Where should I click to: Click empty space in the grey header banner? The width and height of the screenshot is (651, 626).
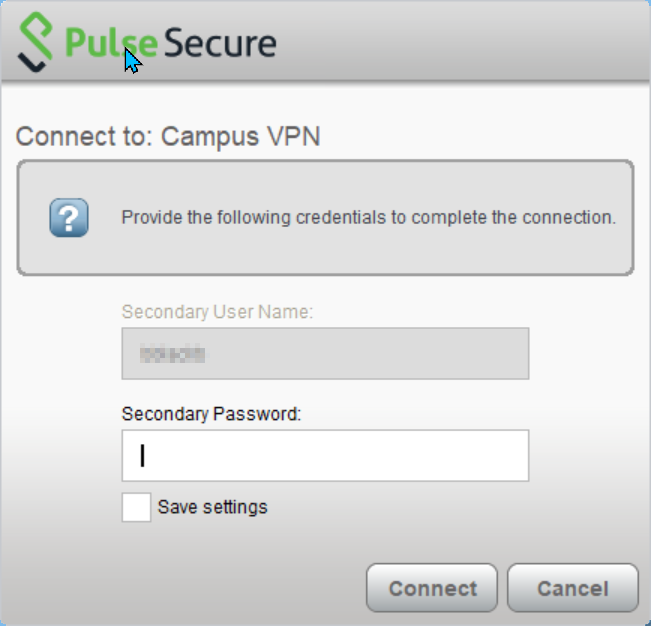(460, 44)
